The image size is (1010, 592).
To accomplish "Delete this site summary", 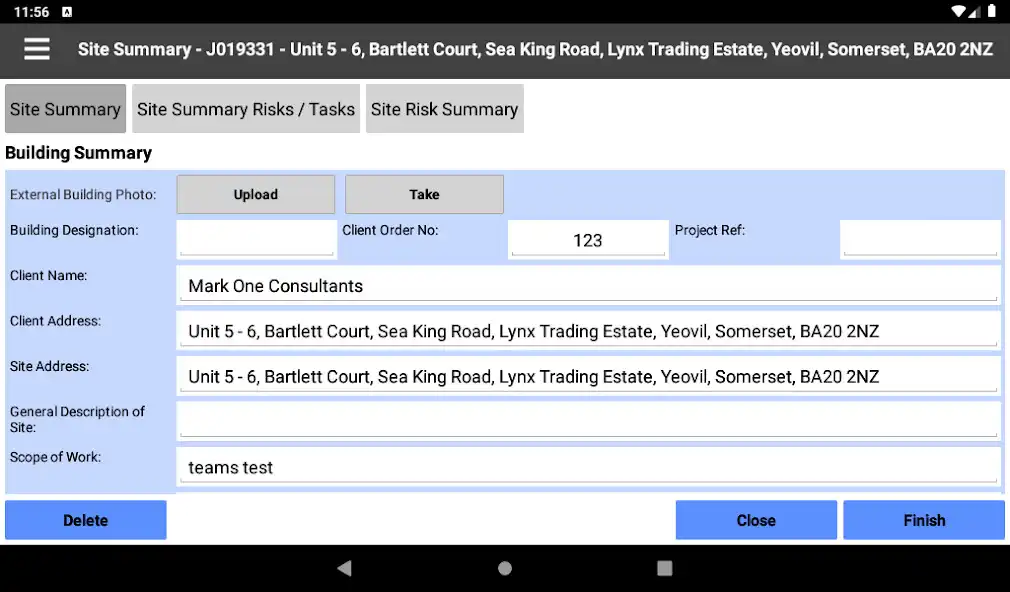I will 86,520.
